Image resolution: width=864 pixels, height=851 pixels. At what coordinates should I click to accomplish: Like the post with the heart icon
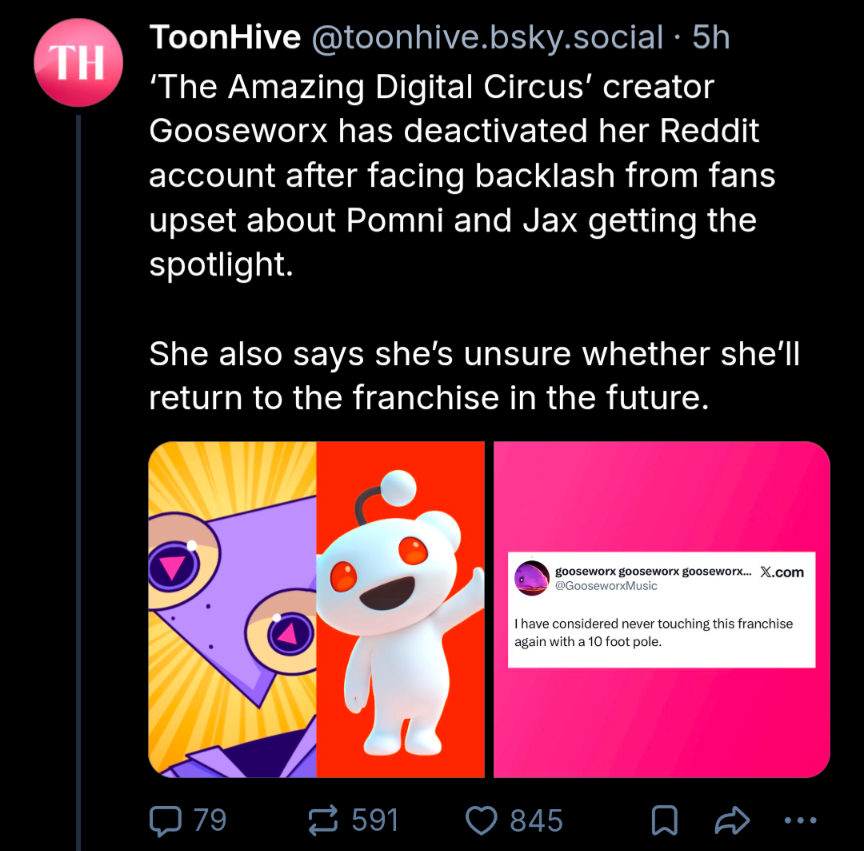(x=482, y=821)
